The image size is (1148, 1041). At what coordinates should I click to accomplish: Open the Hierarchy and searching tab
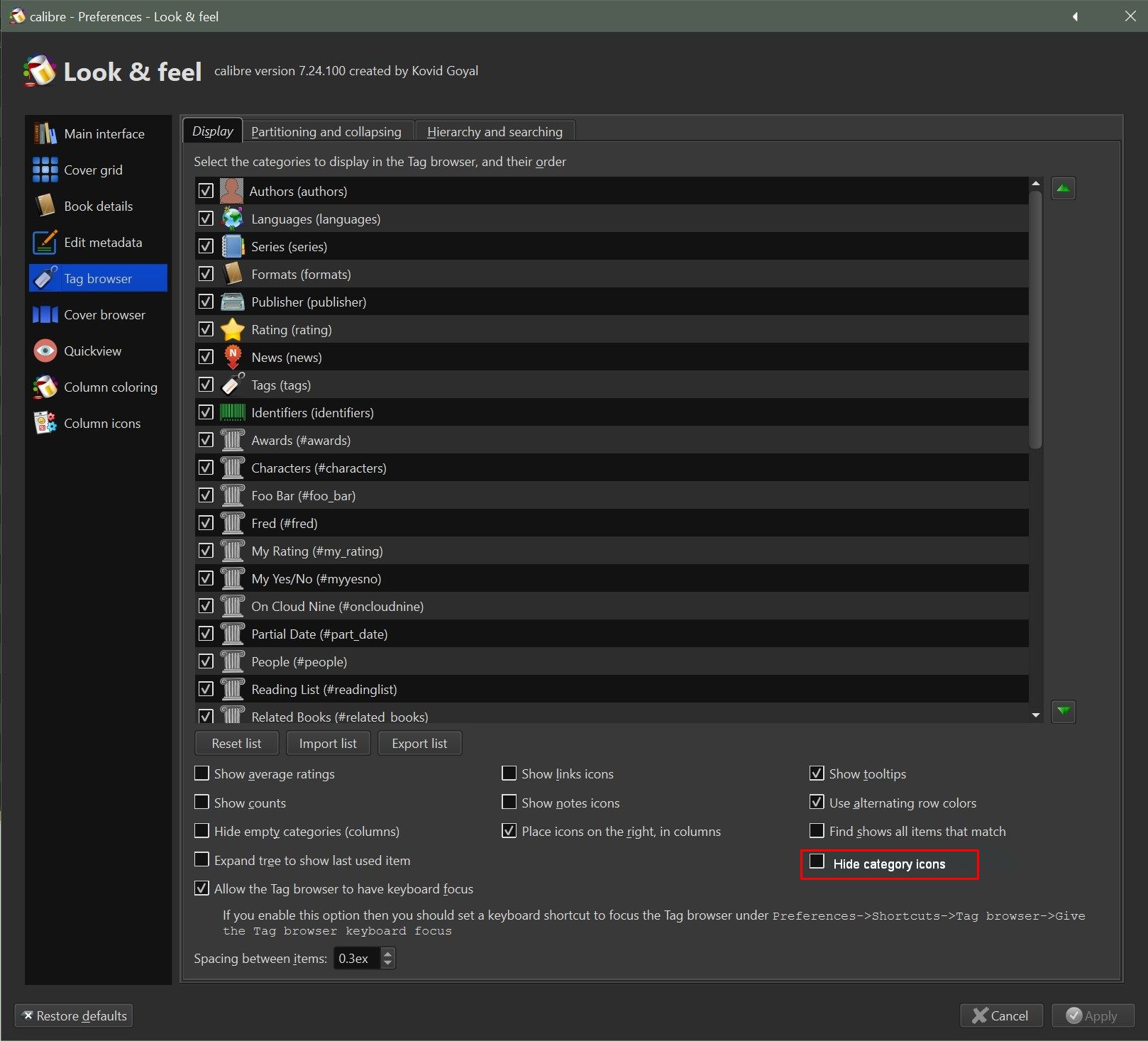(495, 132)
